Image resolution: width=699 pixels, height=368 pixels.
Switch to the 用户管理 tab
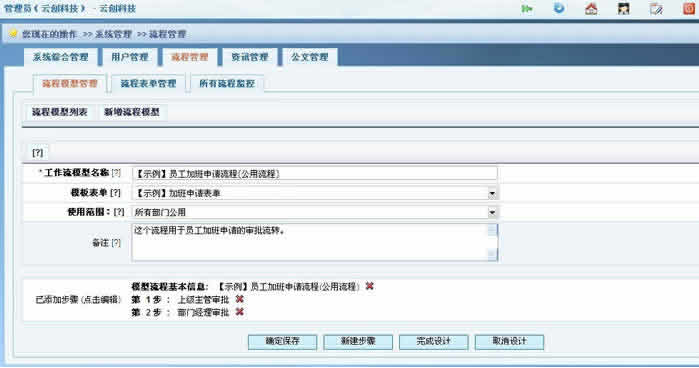(x=130, y=57)
